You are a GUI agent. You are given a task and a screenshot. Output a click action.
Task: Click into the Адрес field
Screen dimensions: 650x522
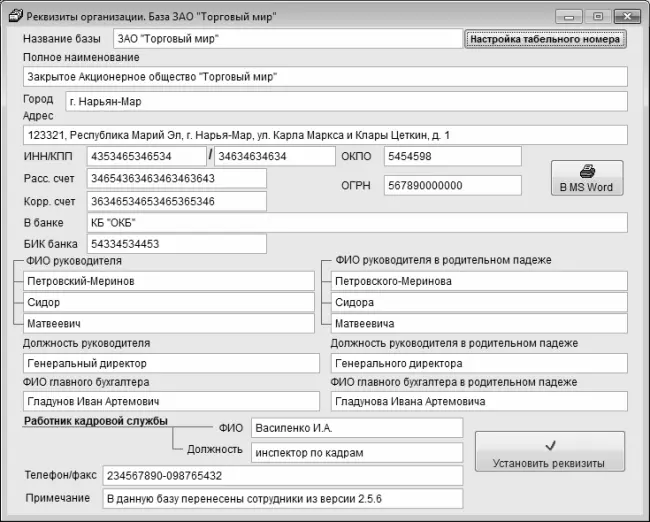[x=325, y=135]
